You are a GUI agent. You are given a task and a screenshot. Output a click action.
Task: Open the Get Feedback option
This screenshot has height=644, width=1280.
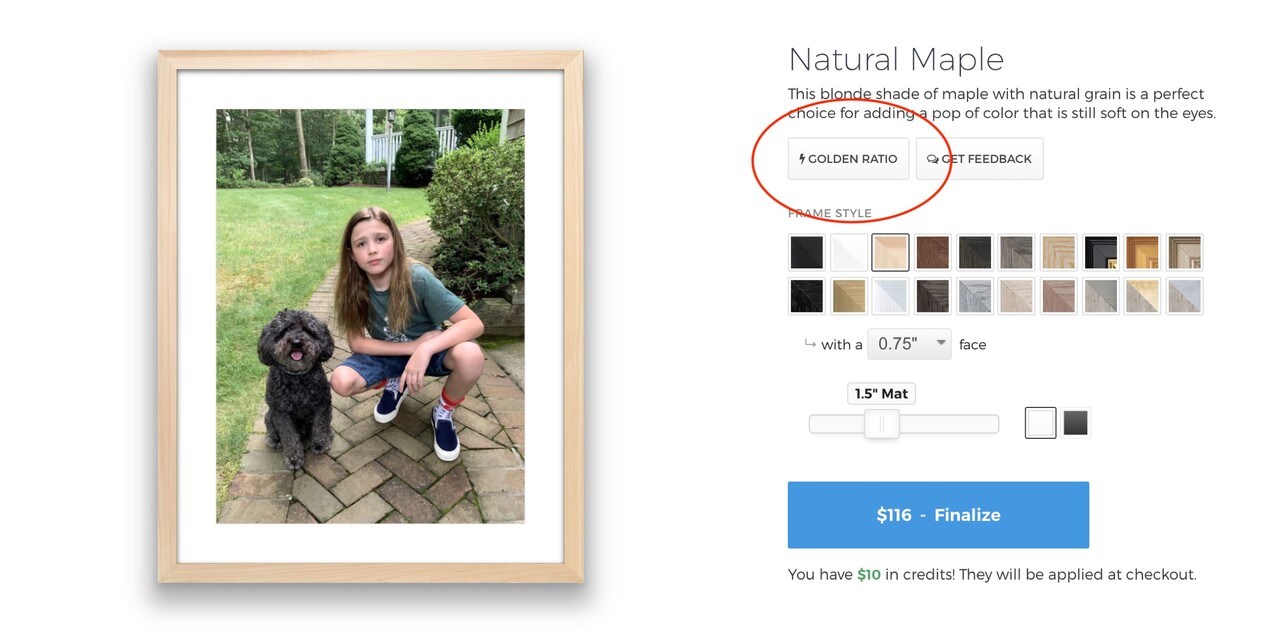click(x=979, y=159)
